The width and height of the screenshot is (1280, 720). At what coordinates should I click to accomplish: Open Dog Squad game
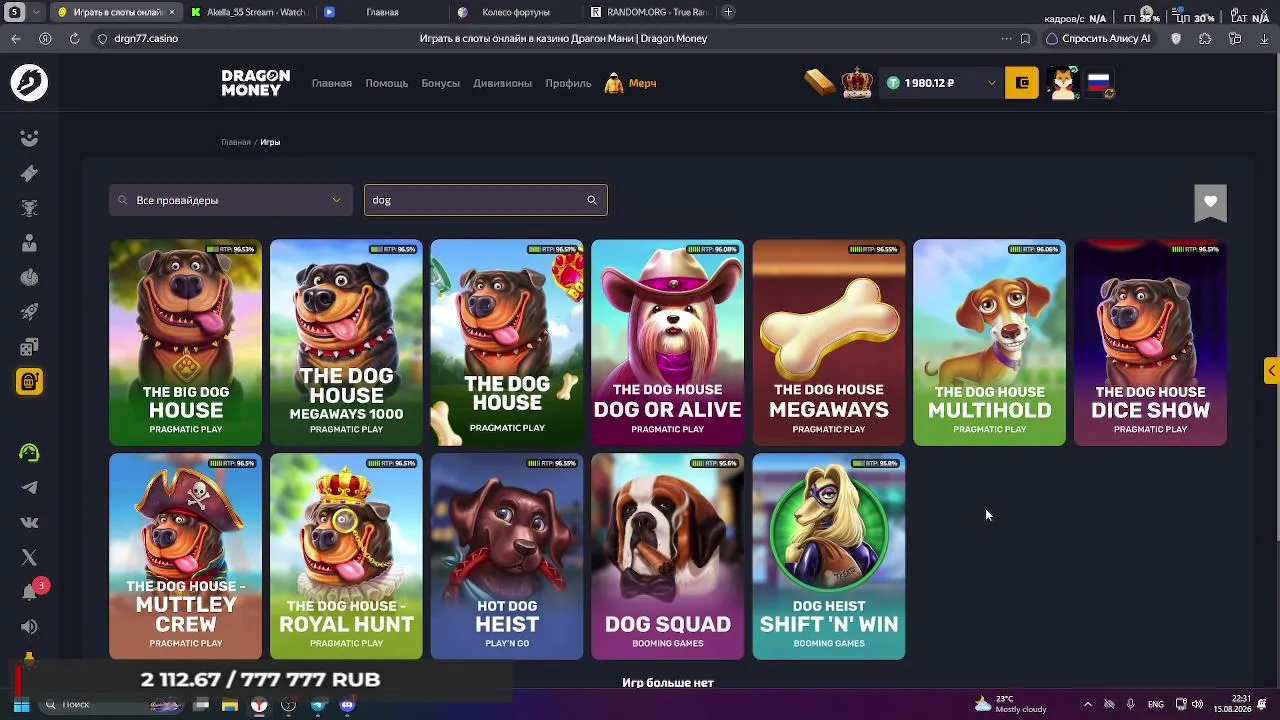click(667, 557)
